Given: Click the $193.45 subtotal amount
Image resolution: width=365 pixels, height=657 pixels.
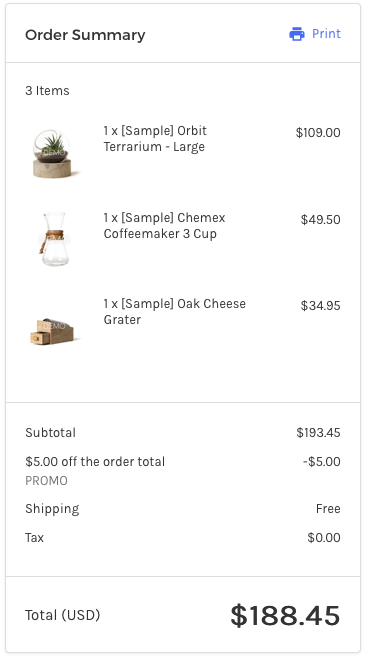Looking at the screenshot, I should click(x=318, y=432).
